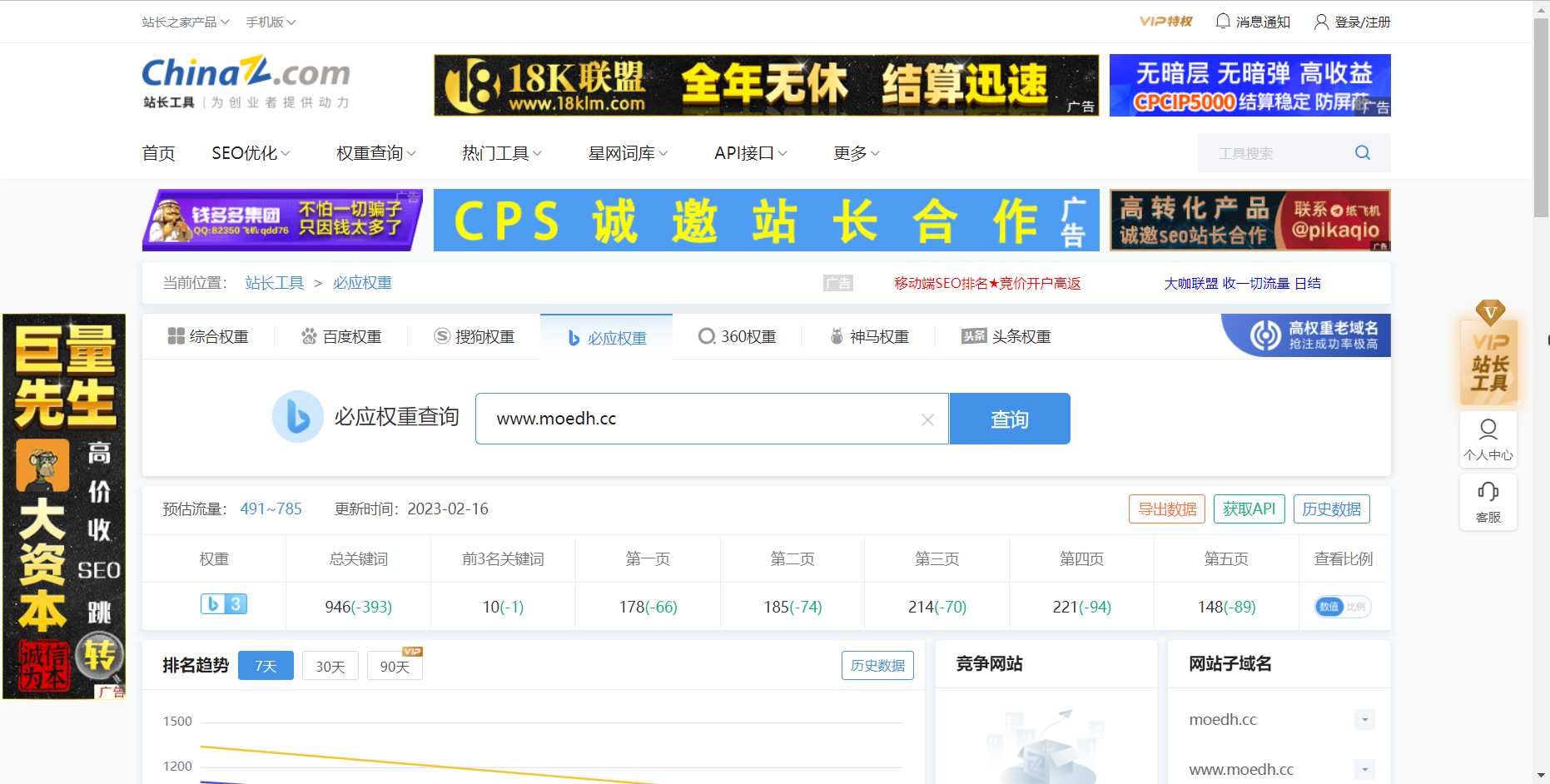Expand 热门工具 menu
This screenshot has width=1550, height=784.
(502, 153)
